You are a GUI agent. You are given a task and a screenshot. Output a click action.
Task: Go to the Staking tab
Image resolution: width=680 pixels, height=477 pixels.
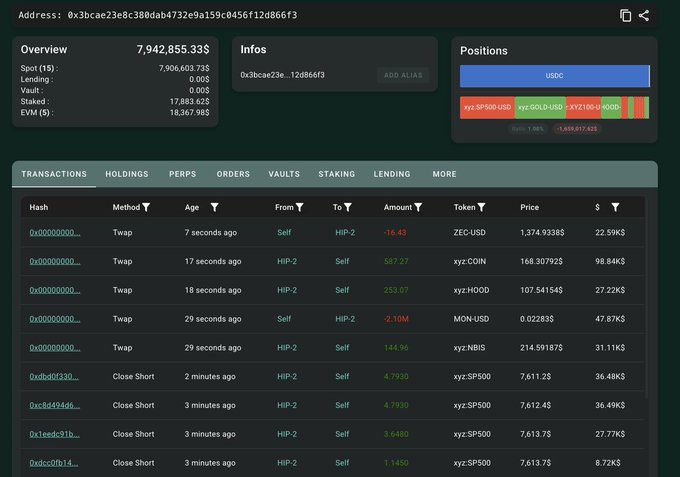coord(337,174)
